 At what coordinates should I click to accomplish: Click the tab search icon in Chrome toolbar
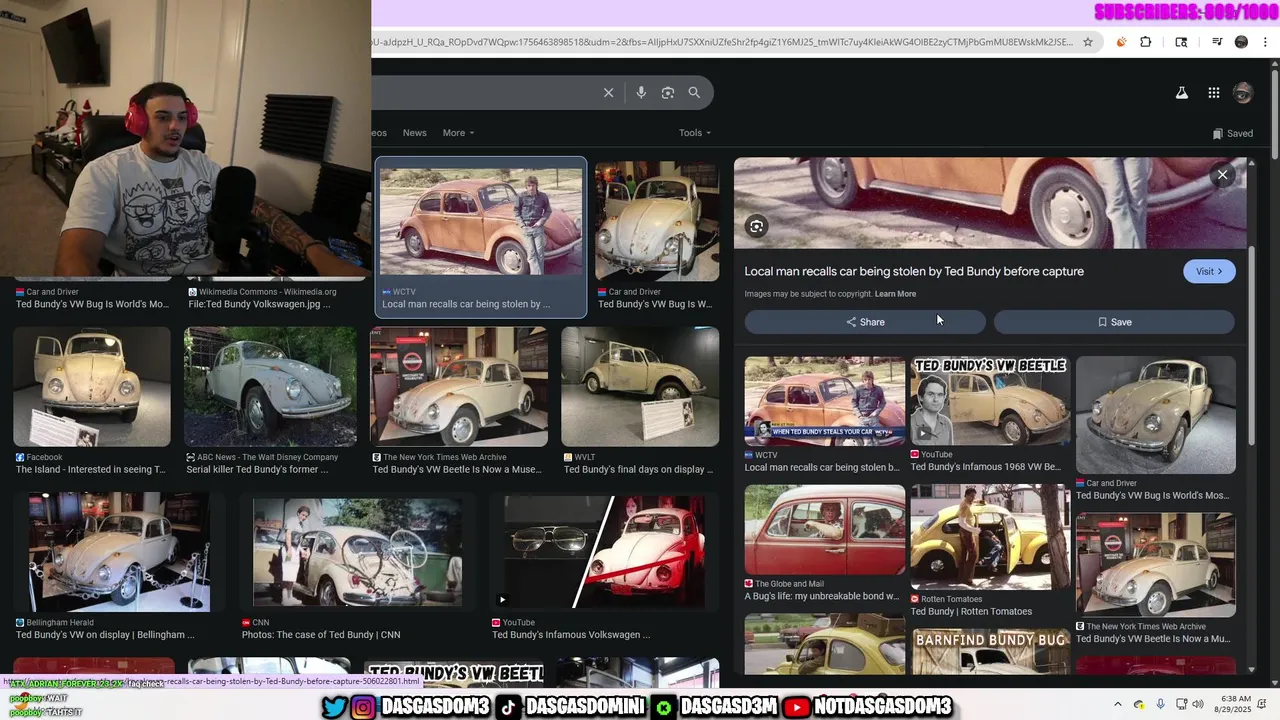click(1181, 42)
